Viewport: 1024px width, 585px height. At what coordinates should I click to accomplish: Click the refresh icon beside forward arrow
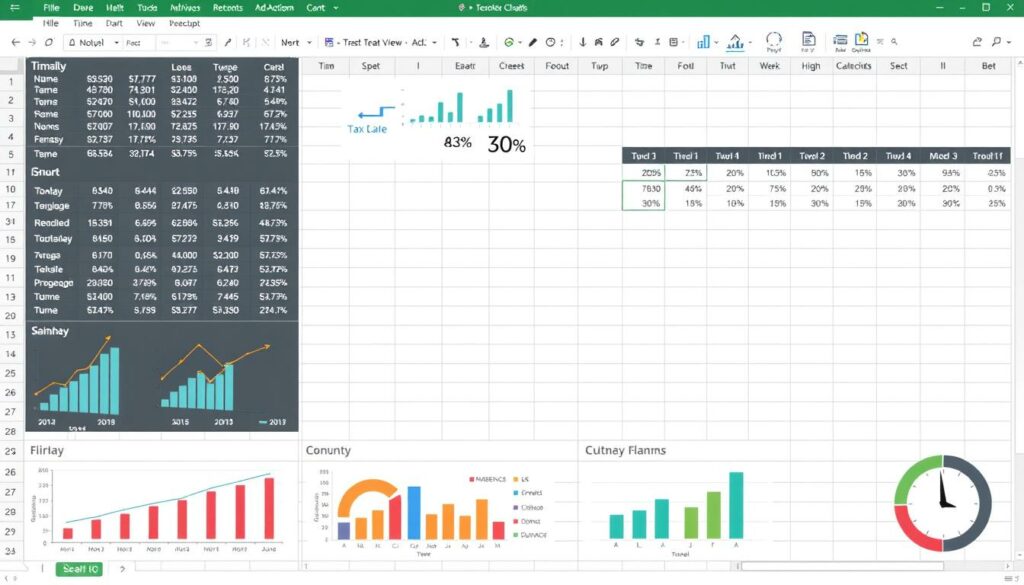[49, 42]
